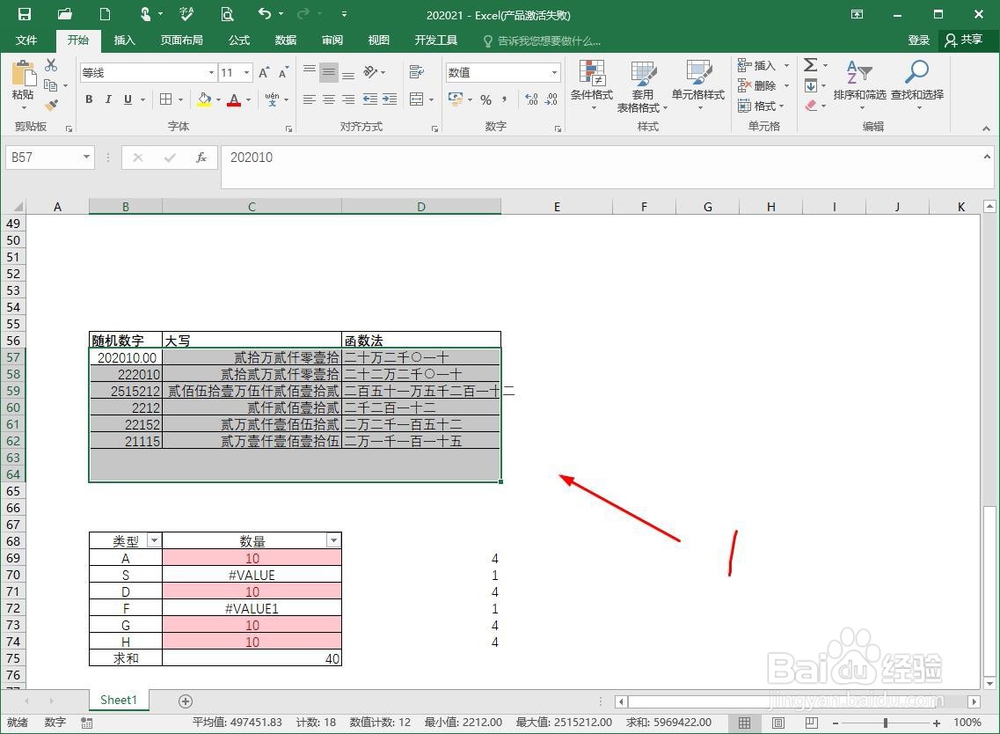
Task: Switch to the 公式 ribbon tab
Action: point(239,40)
